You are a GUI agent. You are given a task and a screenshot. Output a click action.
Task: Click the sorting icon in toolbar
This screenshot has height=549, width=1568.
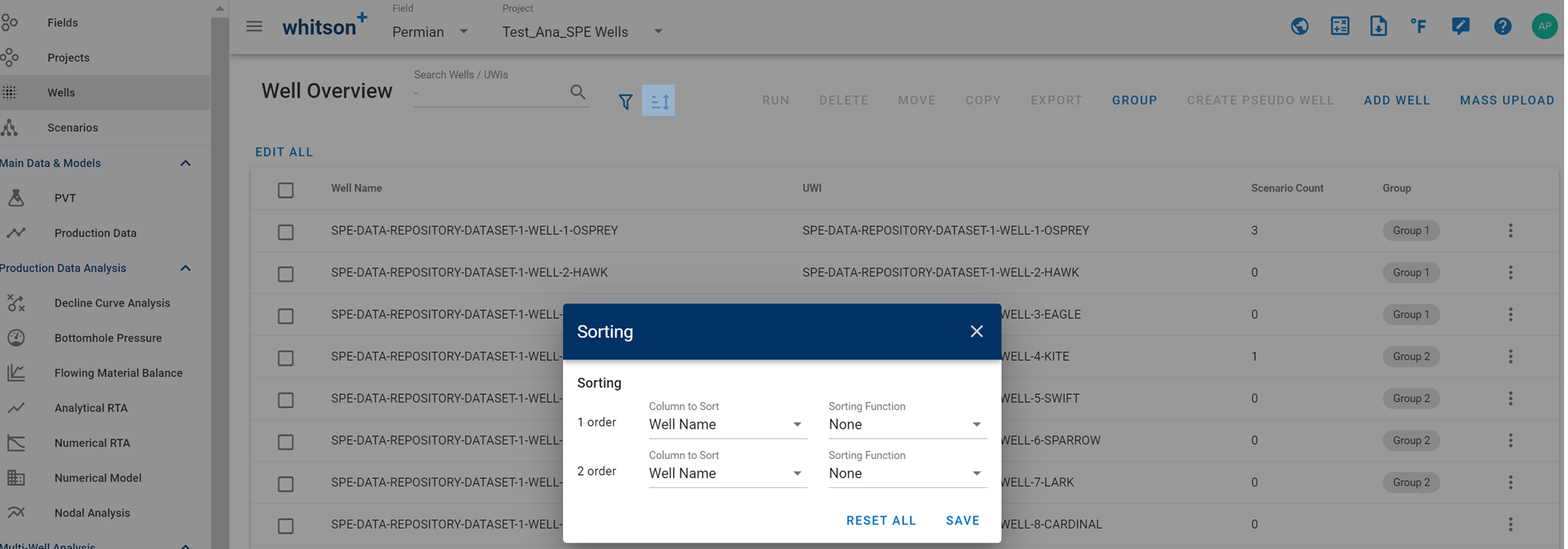pyautogui.click(x=658, y=101)
